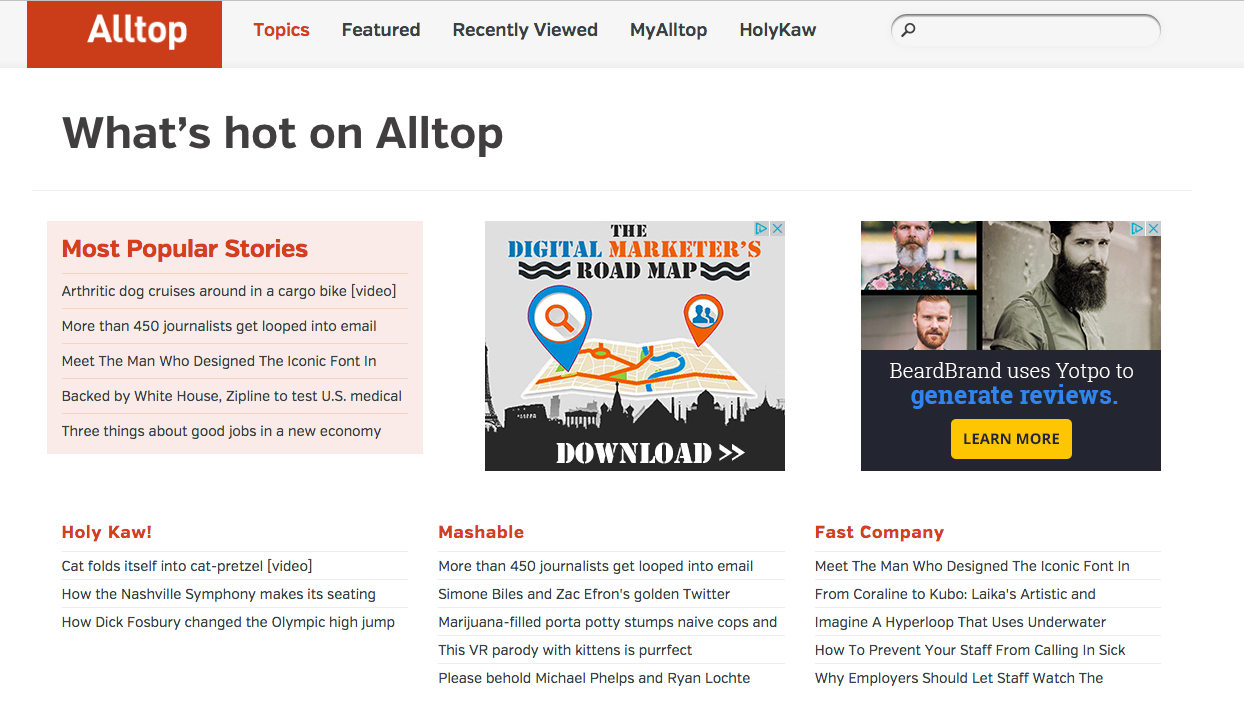Open MyAlltop
This screenshot has width=1244, height=714.
click(x=668, y=30)
